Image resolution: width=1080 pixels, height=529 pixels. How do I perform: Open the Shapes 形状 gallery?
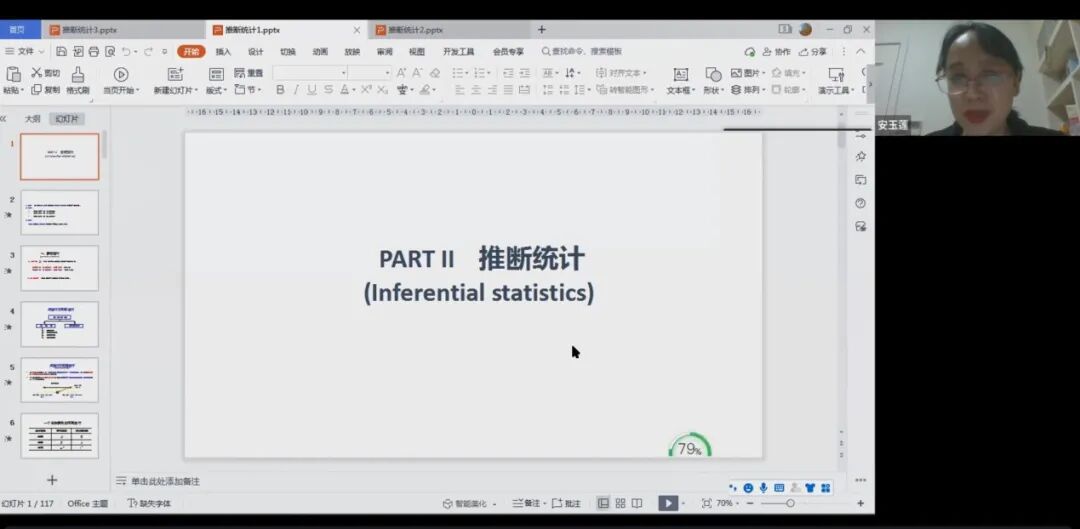coord(713,80)
